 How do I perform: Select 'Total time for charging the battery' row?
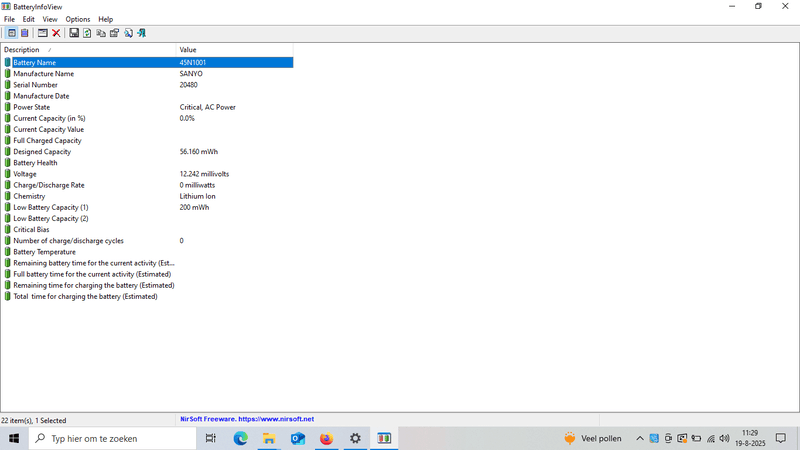[x=147, y=296]
